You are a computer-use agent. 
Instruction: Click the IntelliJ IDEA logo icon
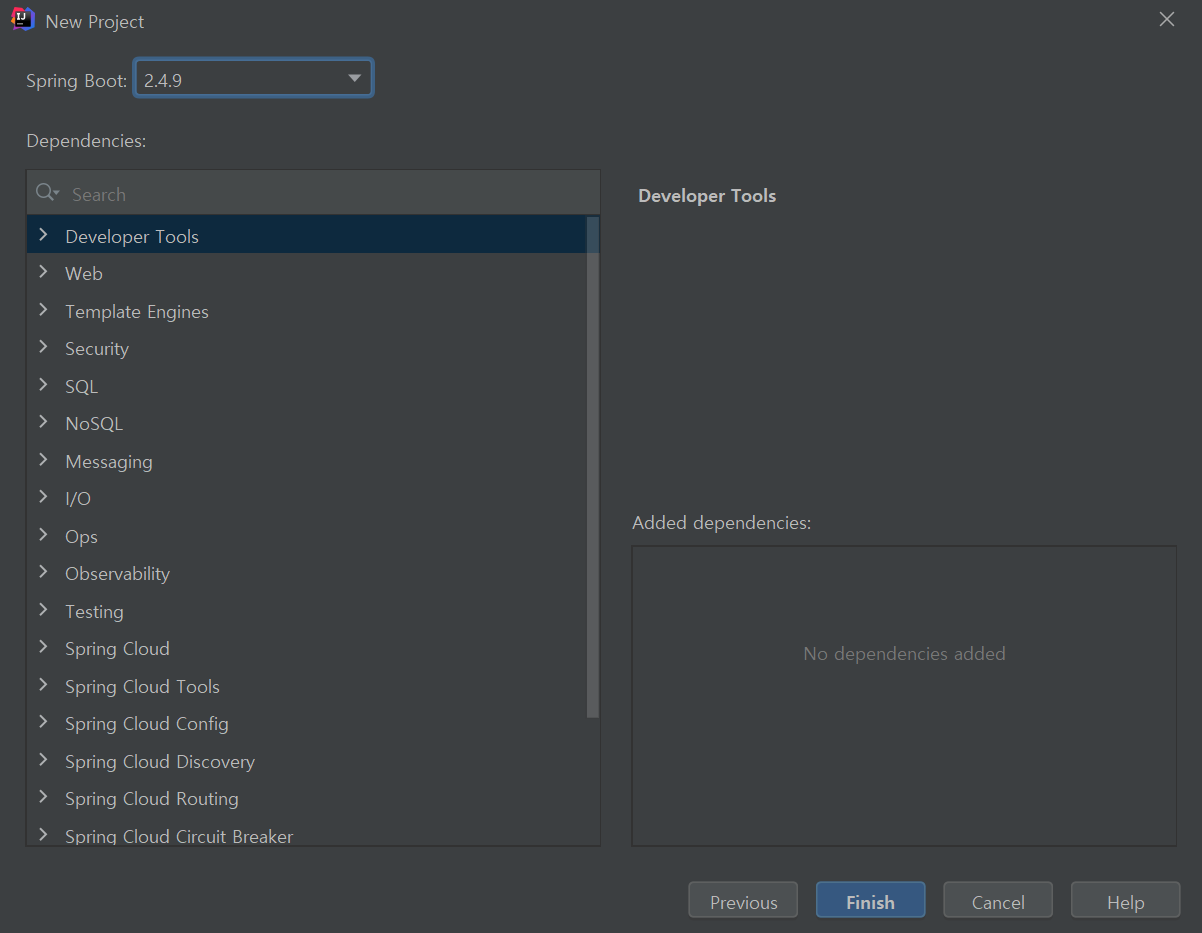(x=23, y=19)
